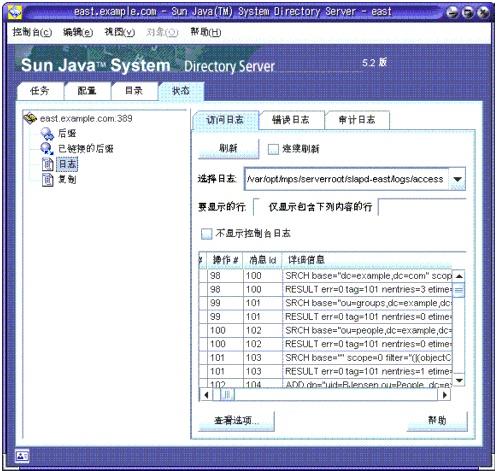Select row SRCH base="" scope=0 filter

click(x=325, y=358)
